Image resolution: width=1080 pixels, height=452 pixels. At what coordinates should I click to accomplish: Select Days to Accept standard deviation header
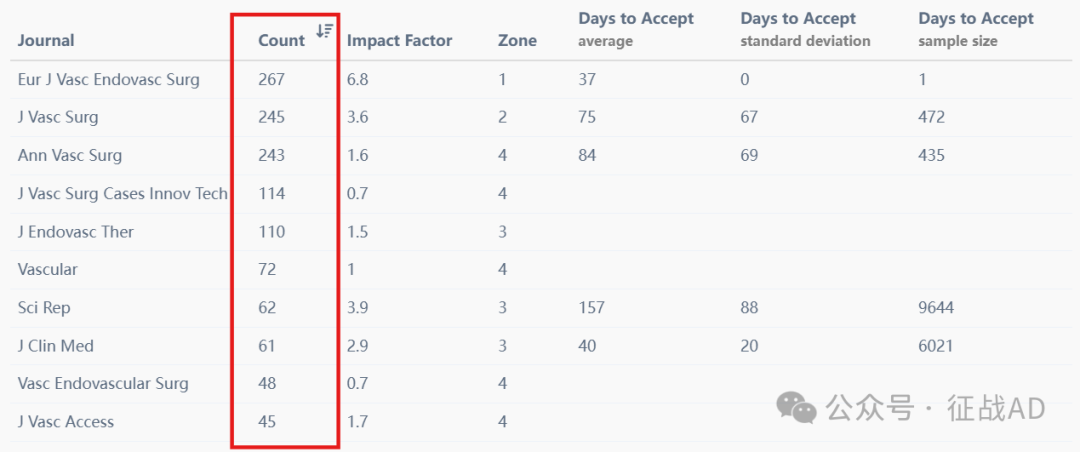(x=805, y=30)
